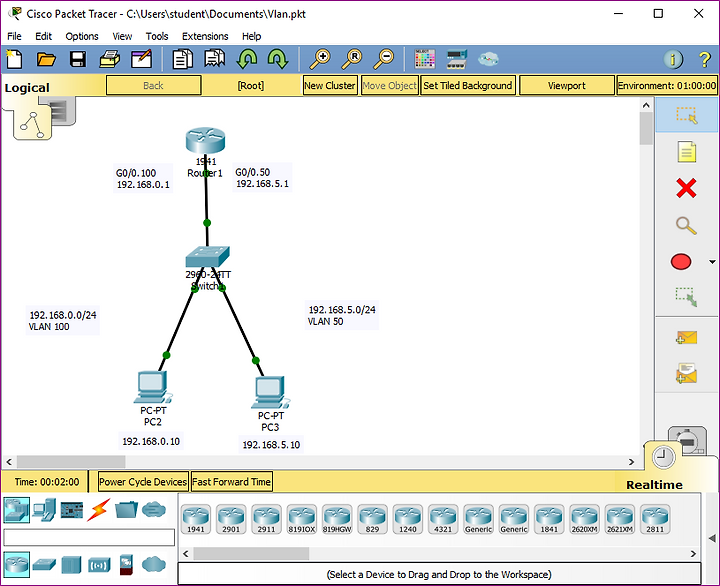This screenshot has width=720, height=586.
Task: Click the Zoom Out magnifier
Action: coord(383,59)
